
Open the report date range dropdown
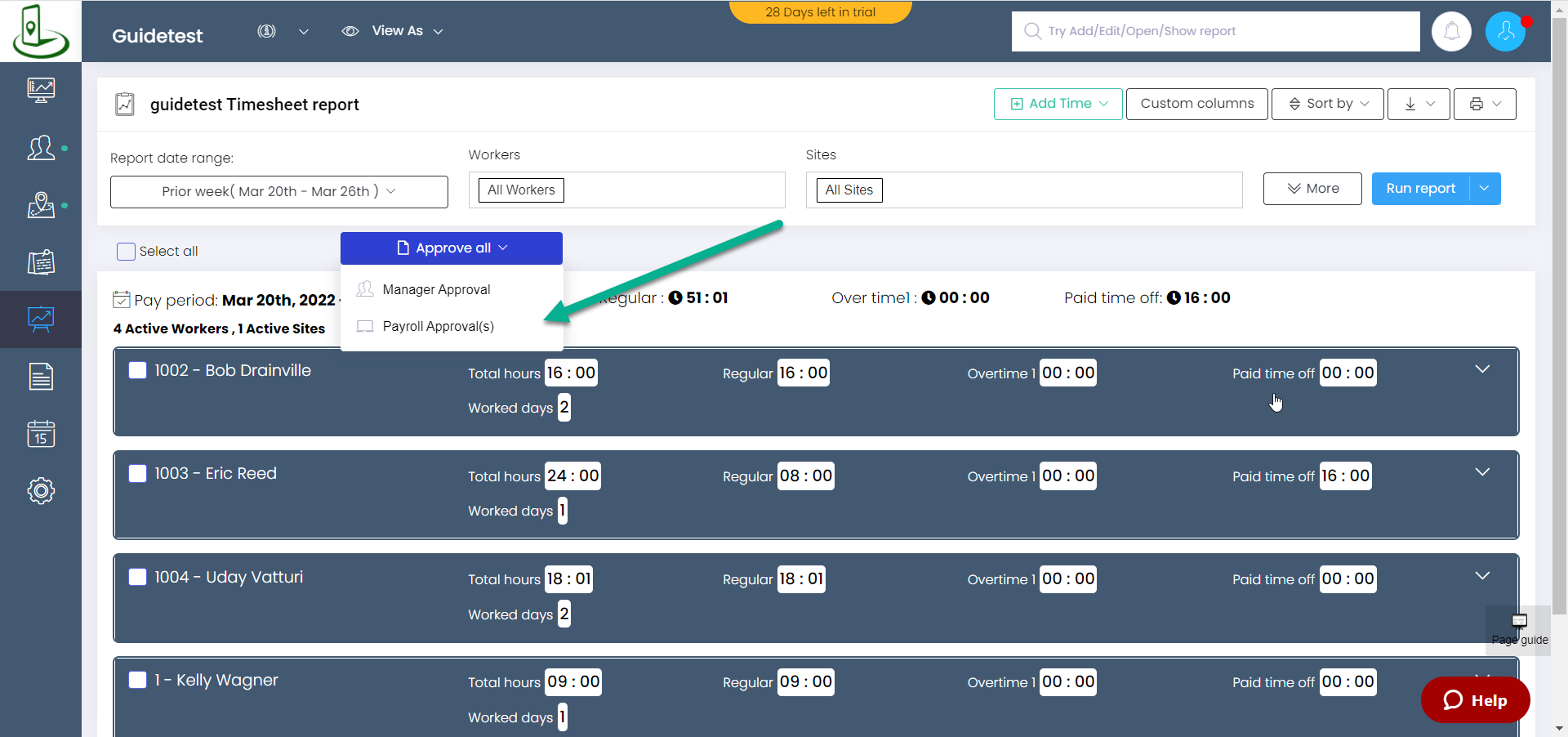tap(279, 192)
